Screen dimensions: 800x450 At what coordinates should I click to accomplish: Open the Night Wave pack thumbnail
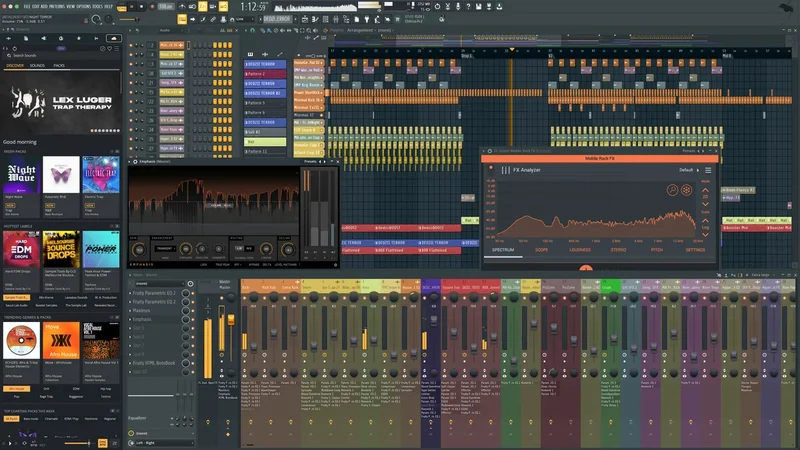(x=21, y=175)
